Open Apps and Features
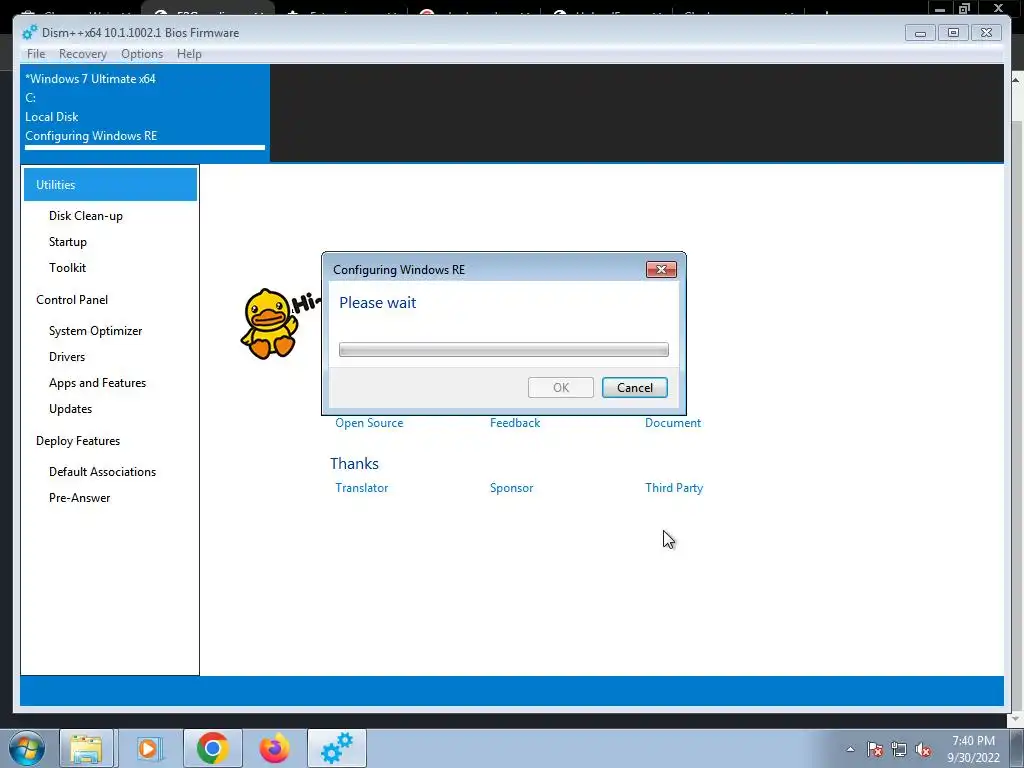1024x768 pixels. 97,383
